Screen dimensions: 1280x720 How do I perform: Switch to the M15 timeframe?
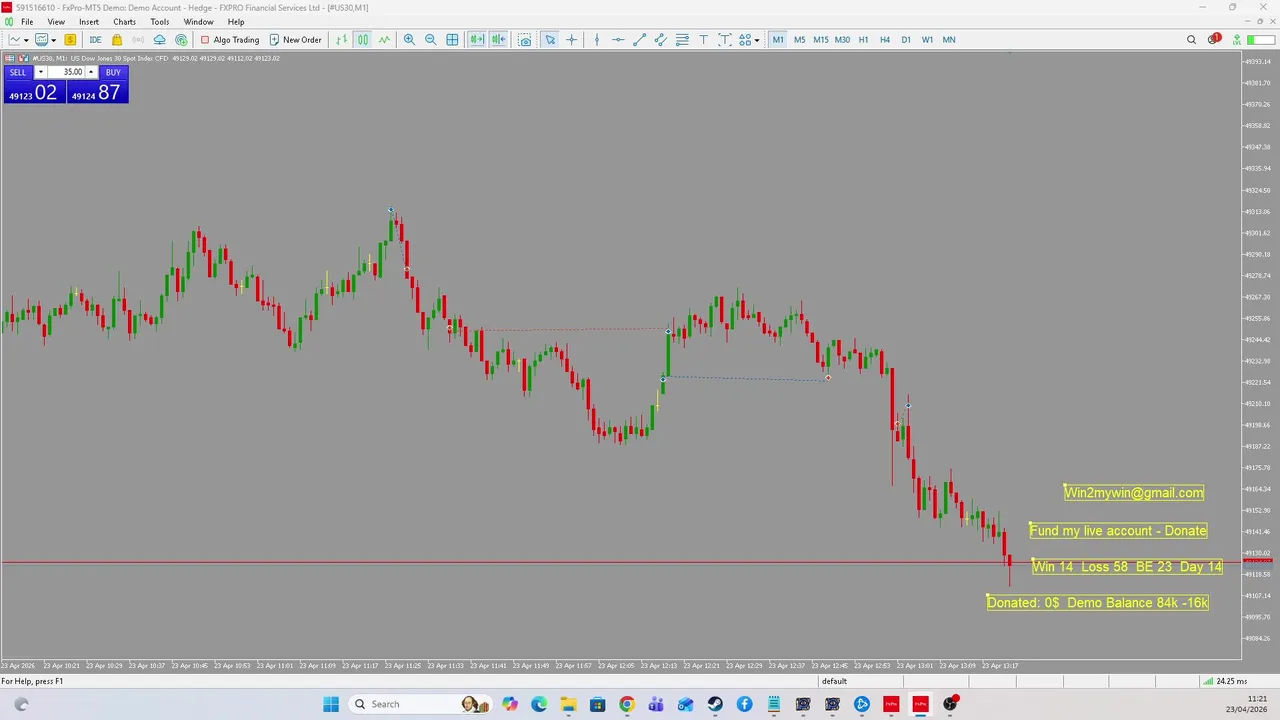point(821,40)
